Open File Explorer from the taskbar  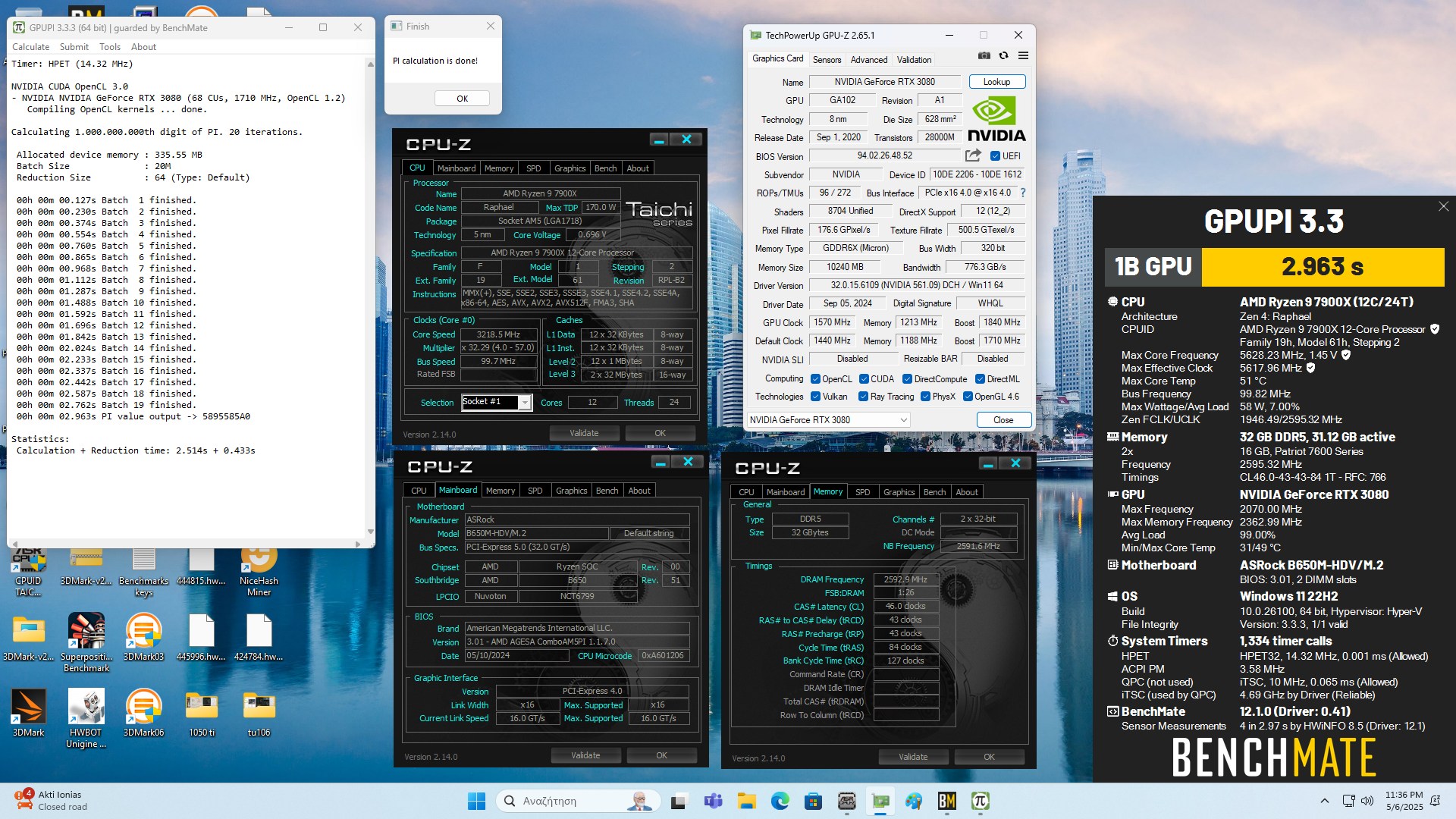tap(746, 801)
